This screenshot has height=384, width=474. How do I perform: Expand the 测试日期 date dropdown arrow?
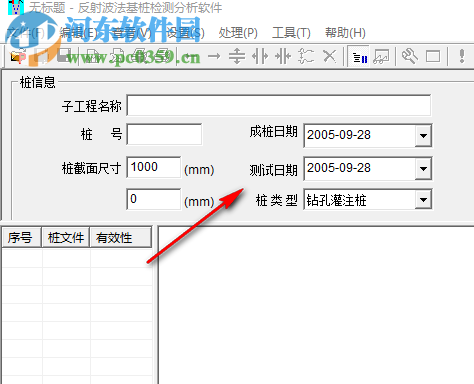pos(423,169)
